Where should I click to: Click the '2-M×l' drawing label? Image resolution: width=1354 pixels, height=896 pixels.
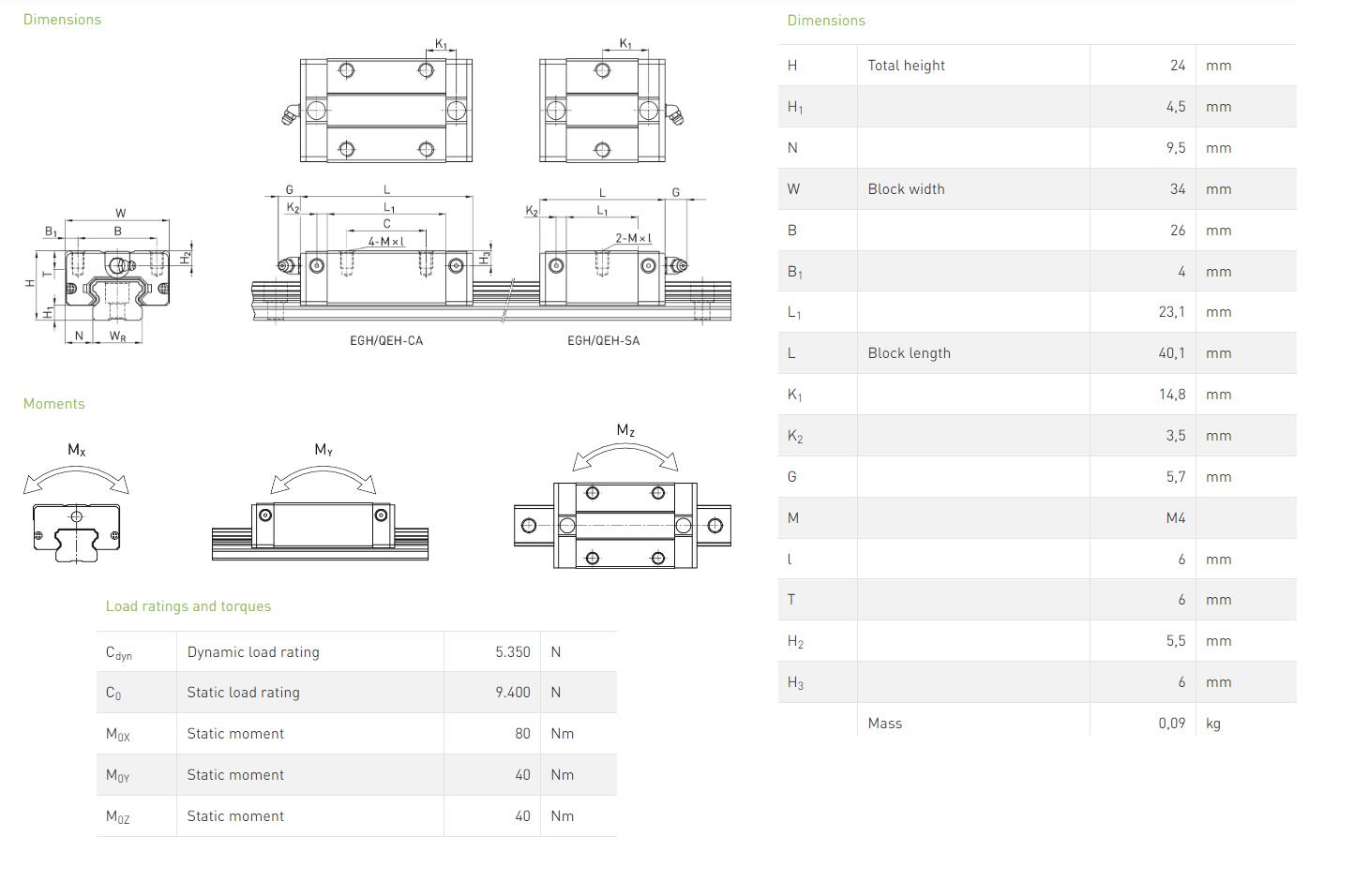634,238
